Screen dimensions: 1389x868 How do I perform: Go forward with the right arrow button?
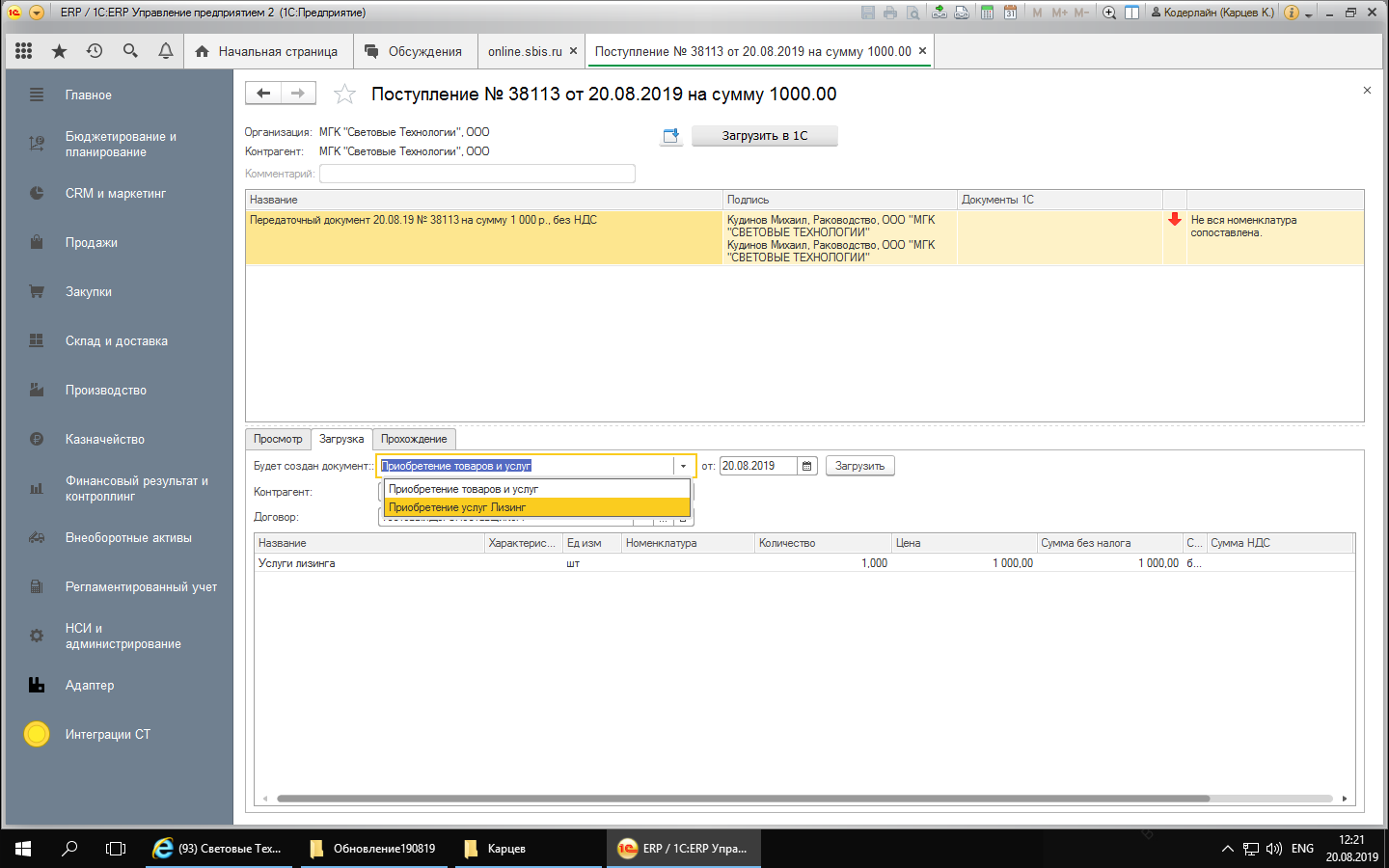[x=298, y=93]
